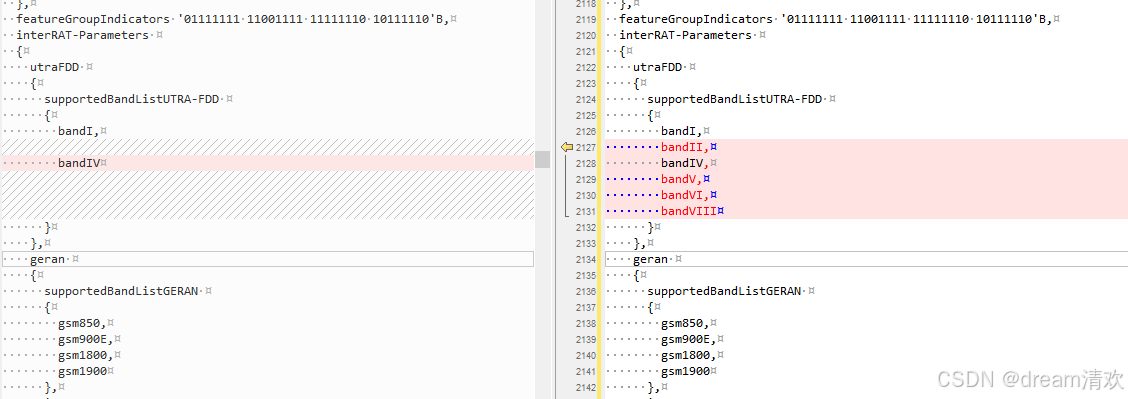Image resolution: width=1128 pixels, height=399 pixels.
Task: Click line number 2138 in the gutter
Action: coord(587,323)
